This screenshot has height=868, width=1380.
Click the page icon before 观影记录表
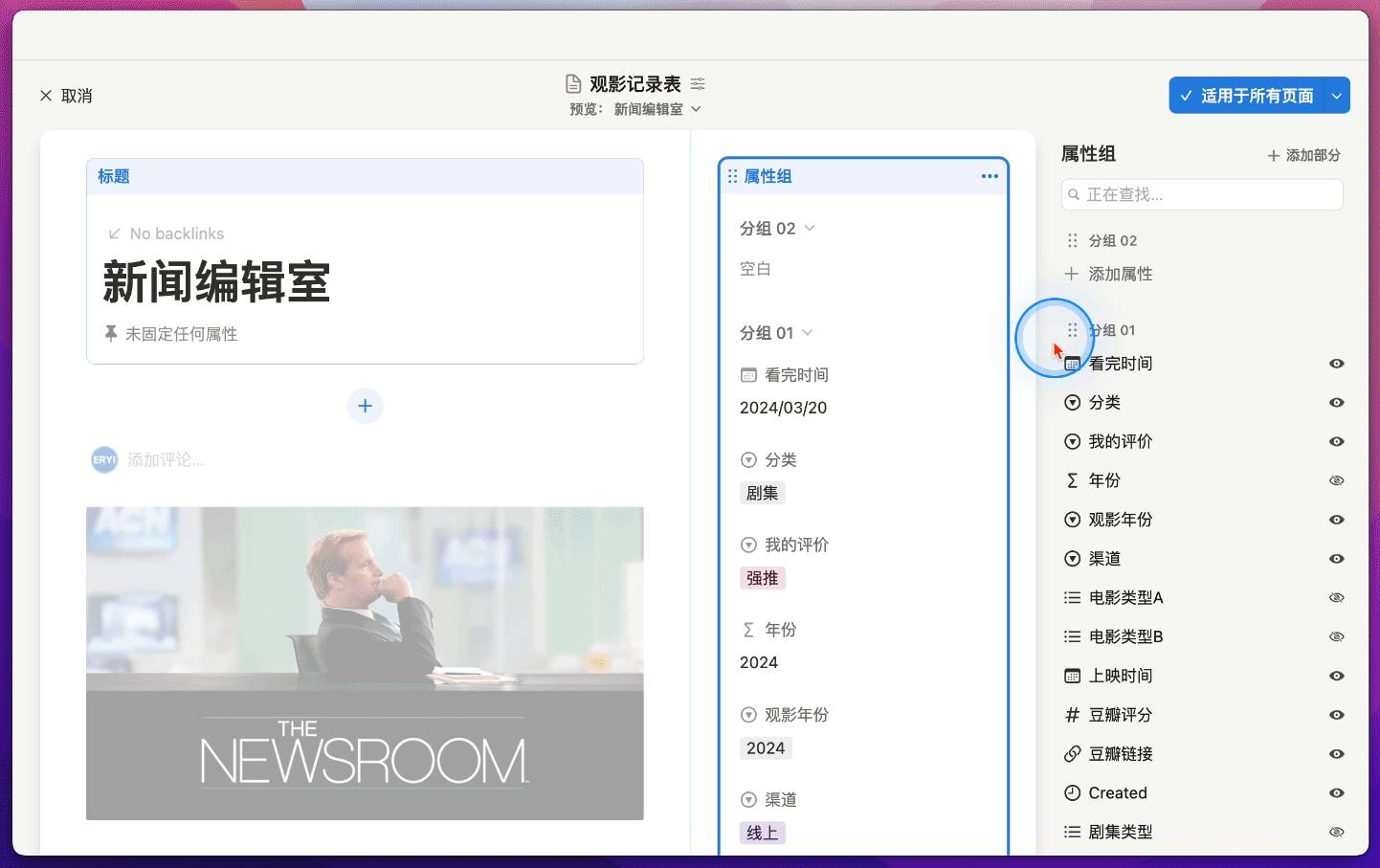click(573, 84)
